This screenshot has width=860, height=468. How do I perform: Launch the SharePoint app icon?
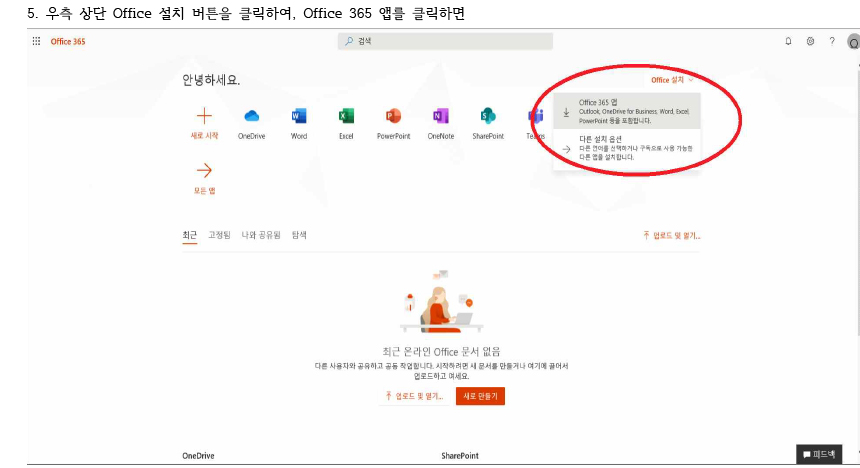click(x=488, y=116)
